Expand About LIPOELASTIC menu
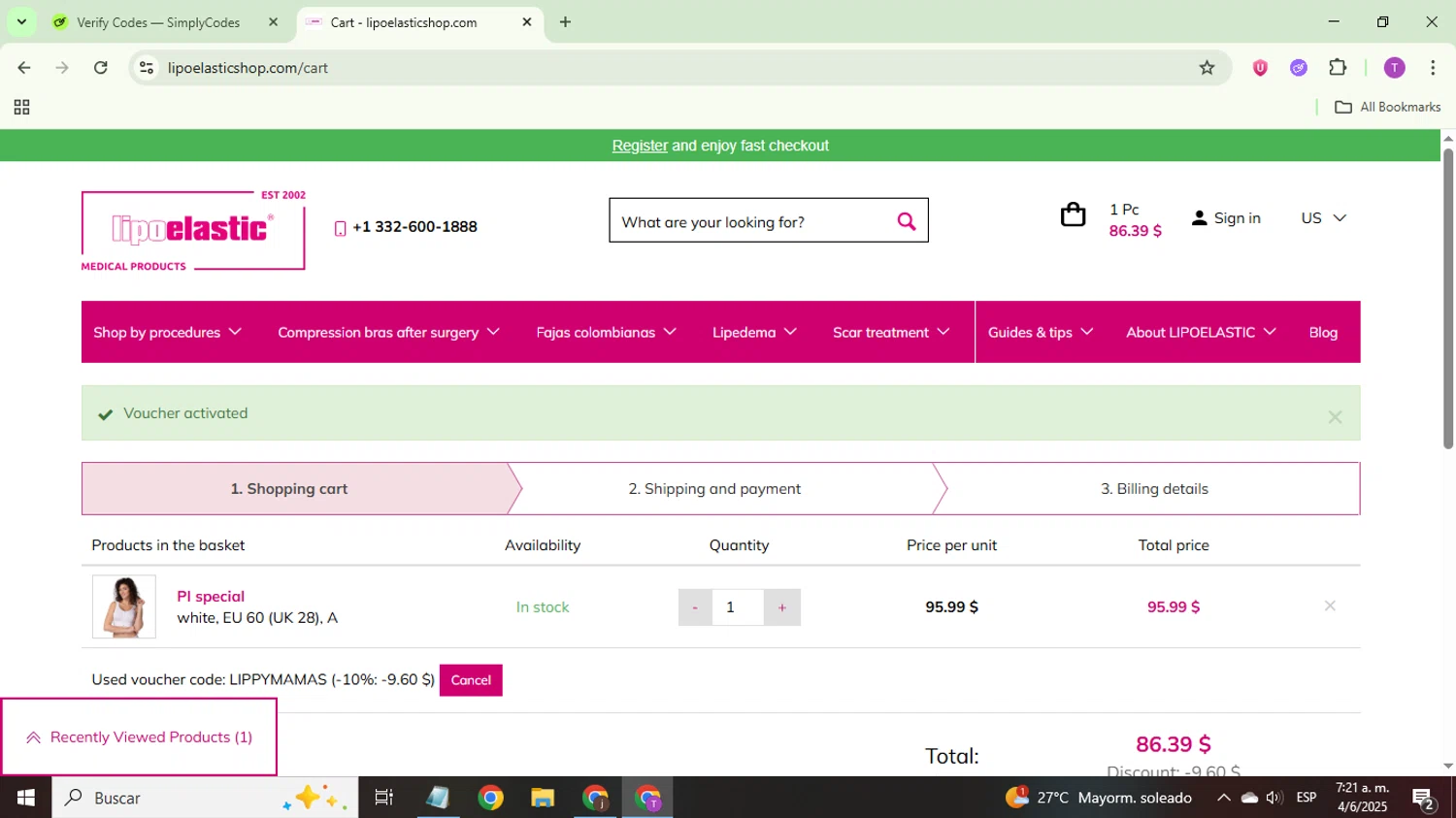This screenshot has height=818, width=1456. point(1201,332)
